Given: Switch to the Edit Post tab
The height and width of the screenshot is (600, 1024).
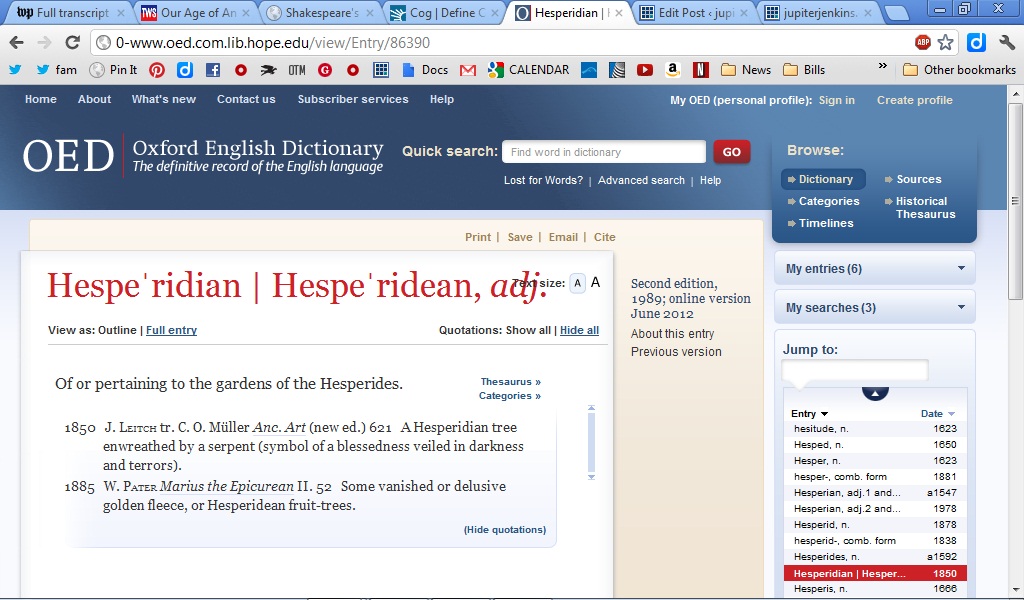Looking at the screenshot, I should click(x=695, y=13).
